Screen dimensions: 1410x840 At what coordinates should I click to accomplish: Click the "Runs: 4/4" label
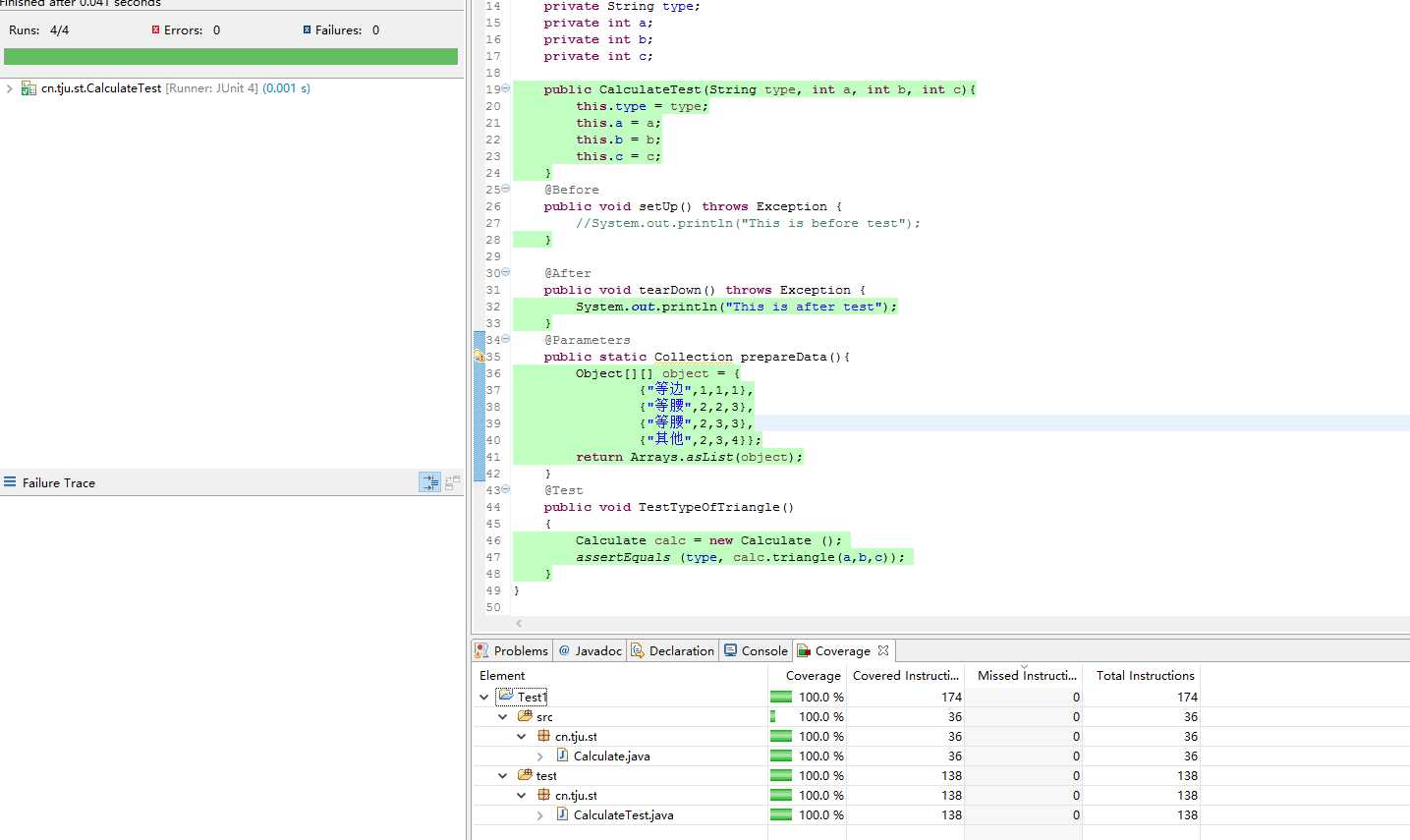click(38, 30)
